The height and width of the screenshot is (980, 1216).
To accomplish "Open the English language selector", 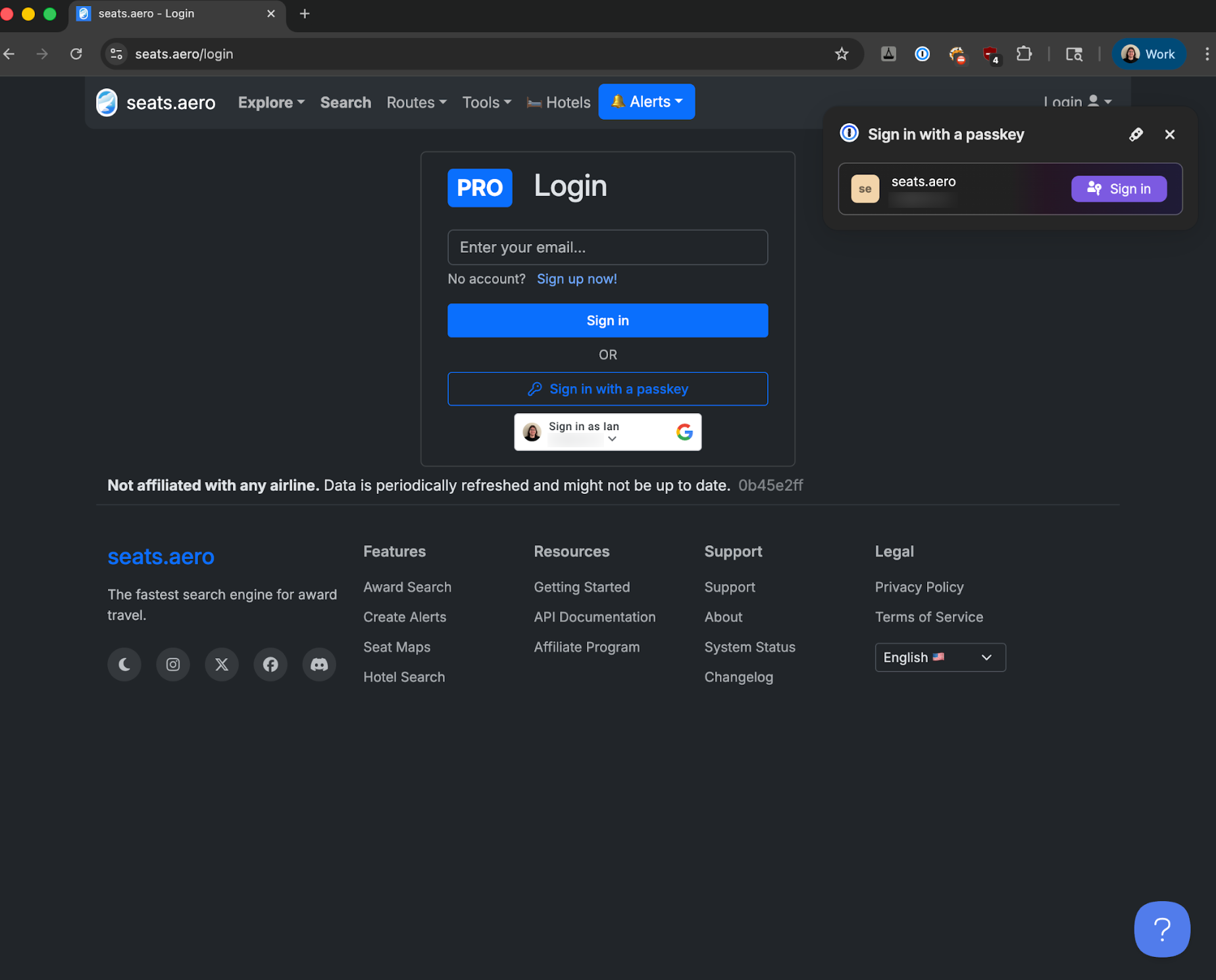I will [940, 657].
